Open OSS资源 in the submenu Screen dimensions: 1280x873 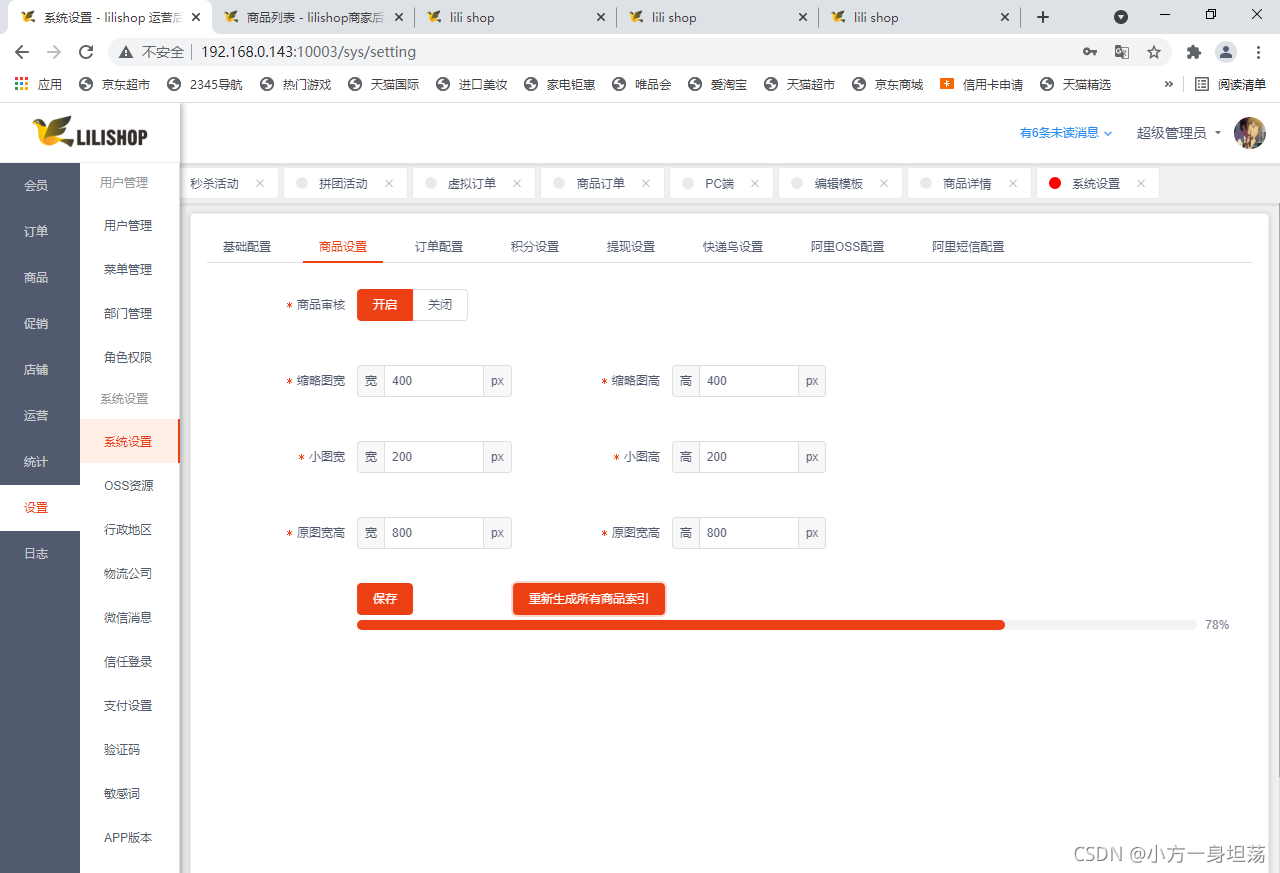click(x=129, y=485)
